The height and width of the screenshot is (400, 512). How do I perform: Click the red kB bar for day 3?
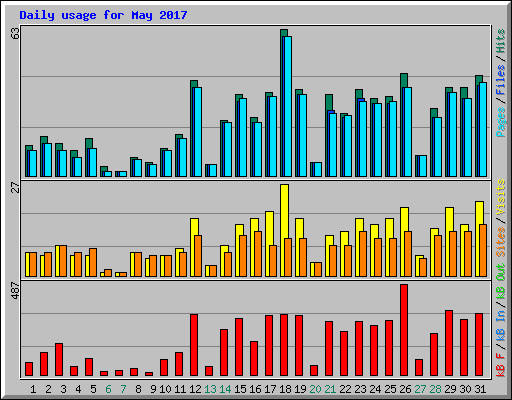[59, 360]
